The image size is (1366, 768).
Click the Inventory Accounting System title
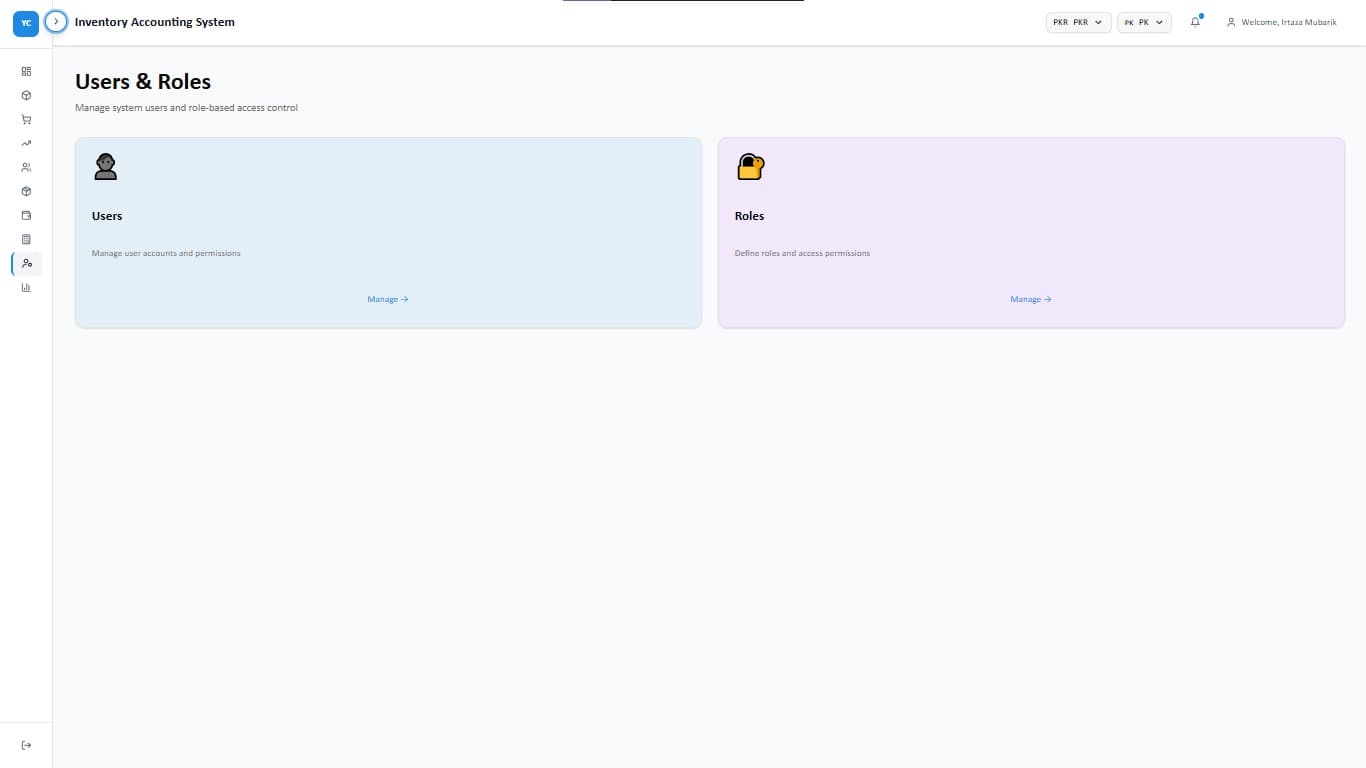tap(155, 22)
